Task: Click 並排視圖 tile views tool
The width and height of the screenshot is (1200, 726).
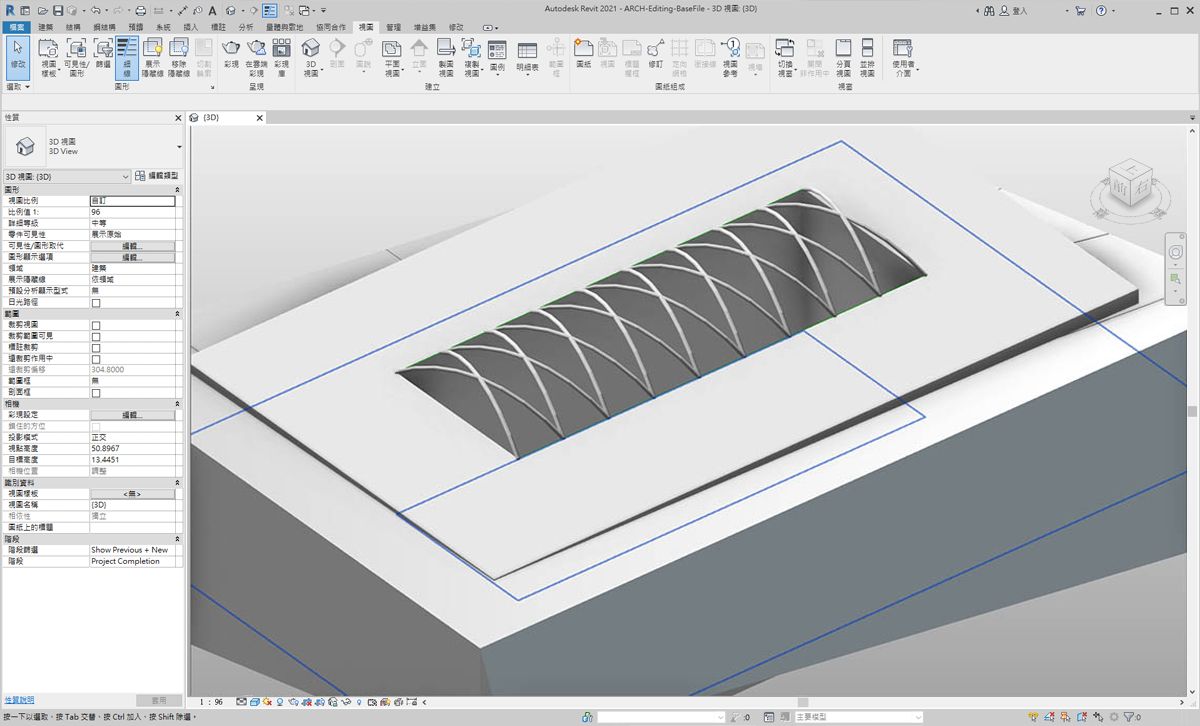Action: (867, 58)
